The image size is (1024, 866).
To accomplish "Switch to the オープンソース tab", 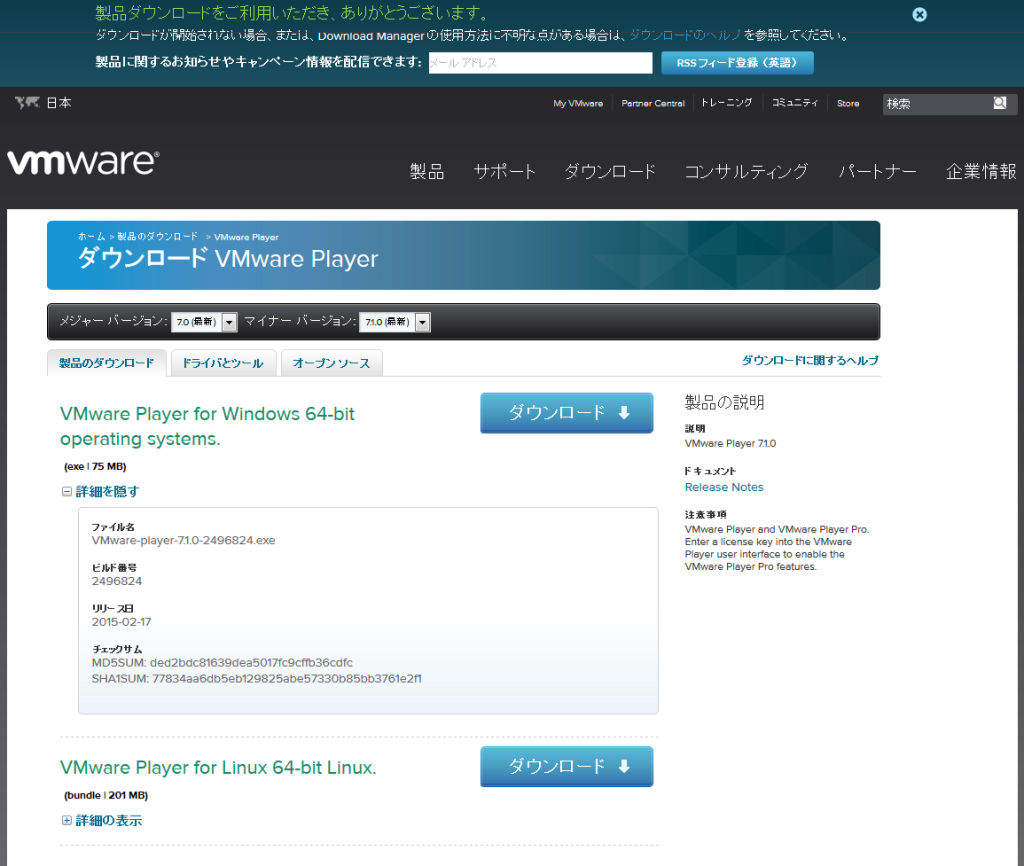I will coord(331,363).
